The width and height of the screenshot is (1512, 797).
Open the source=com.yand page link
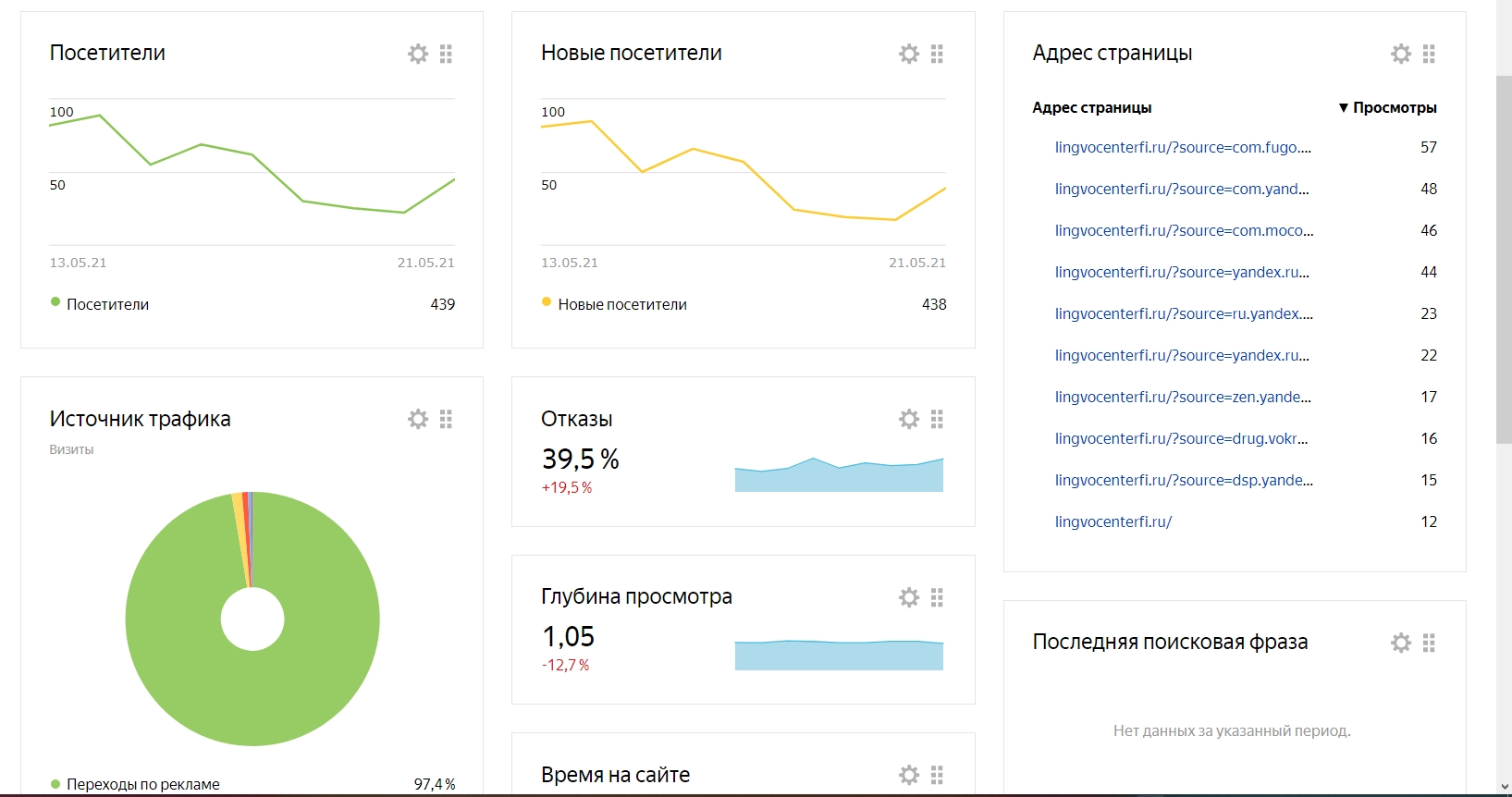pos(1182,189)
